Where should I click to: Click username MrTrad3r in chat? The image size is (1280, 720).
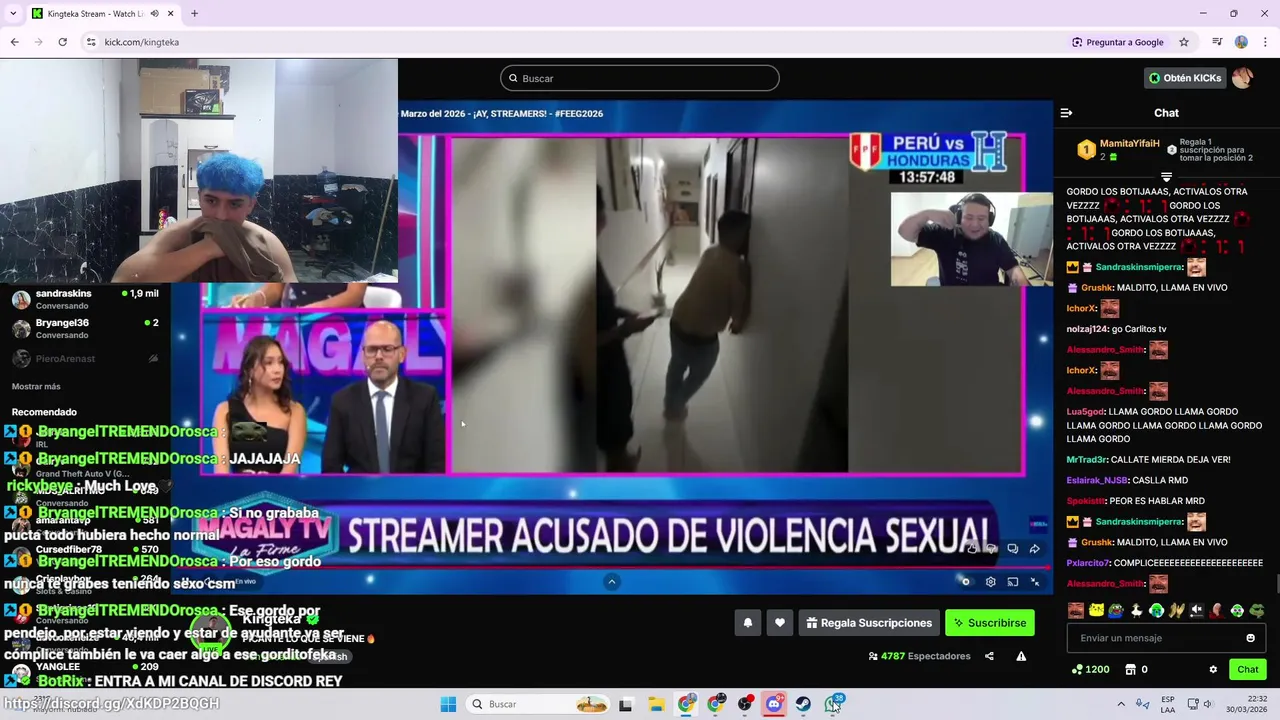pyautogui.click(x=1086, y=460)
